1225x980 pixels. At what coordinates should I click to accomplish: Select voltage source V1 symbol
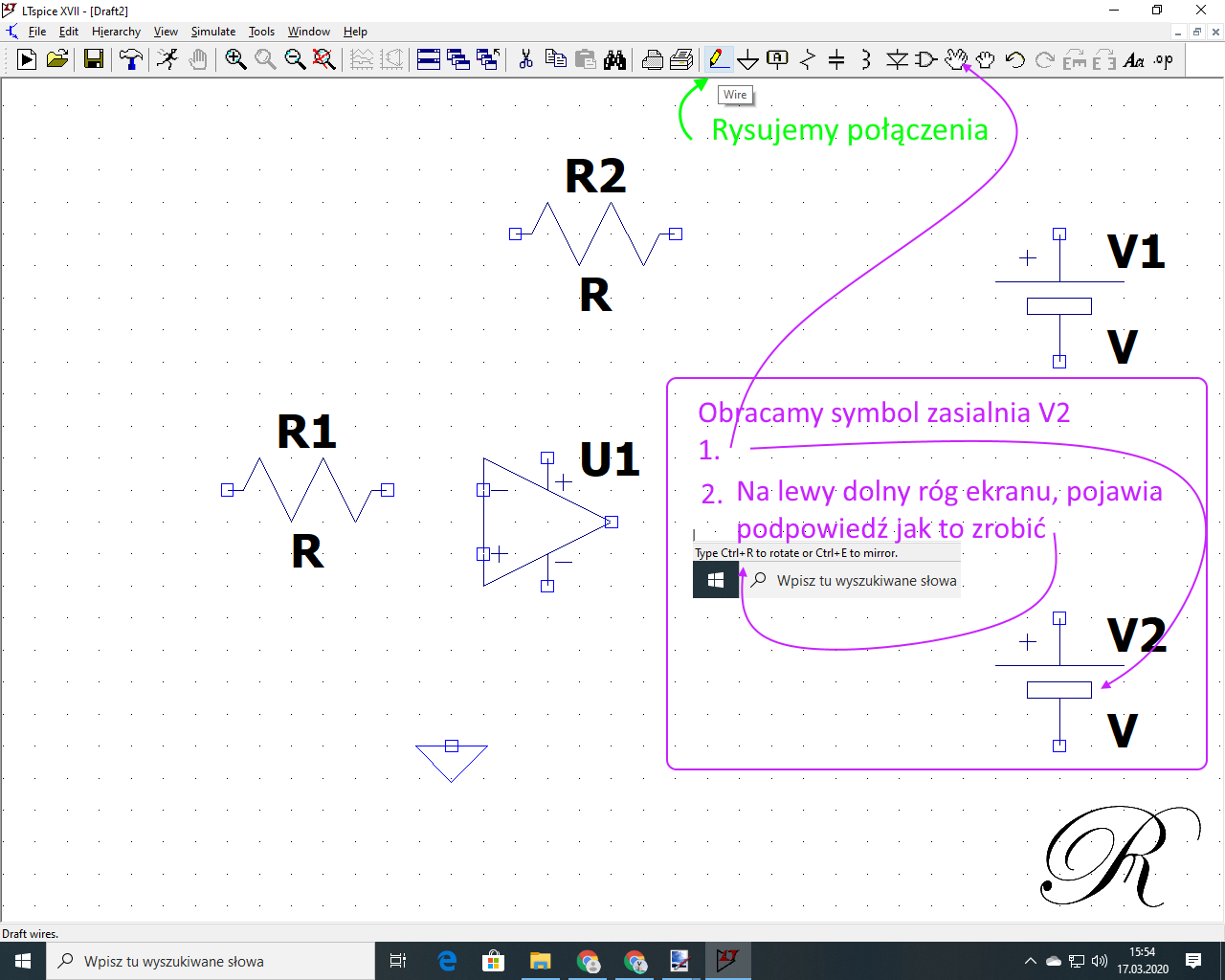point(1059,298)
